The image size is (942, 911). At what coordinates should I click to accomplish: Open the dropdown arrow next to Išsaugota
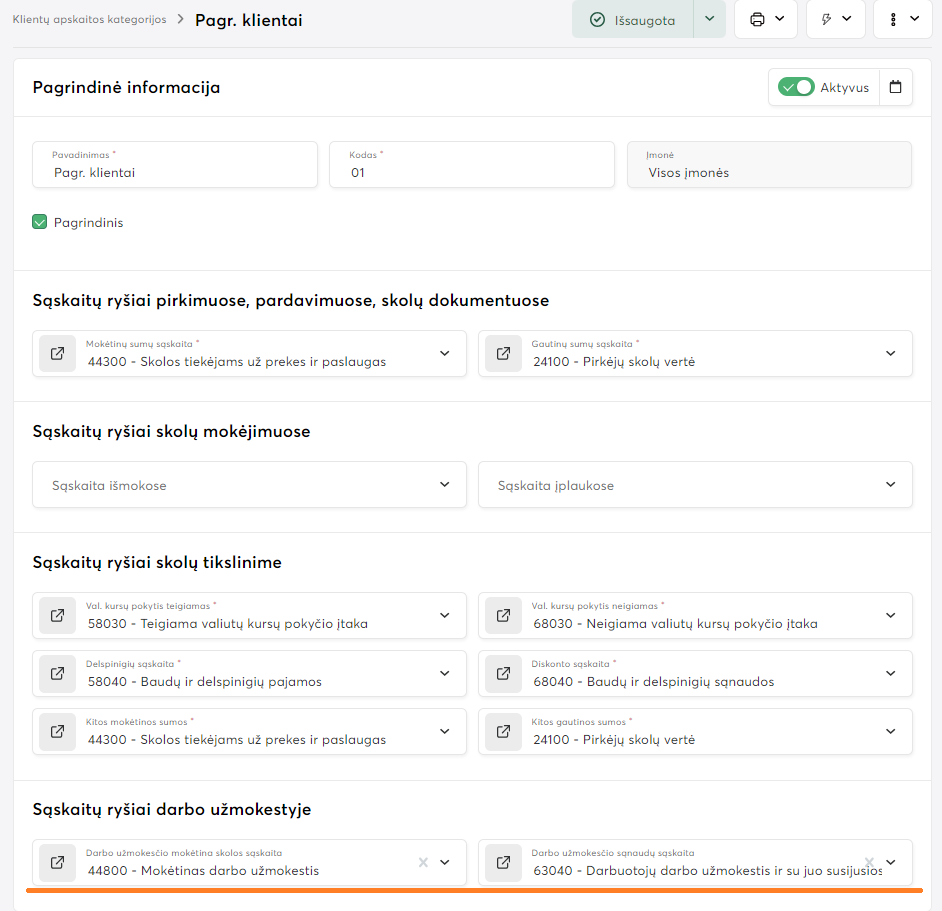click(709, 19)
